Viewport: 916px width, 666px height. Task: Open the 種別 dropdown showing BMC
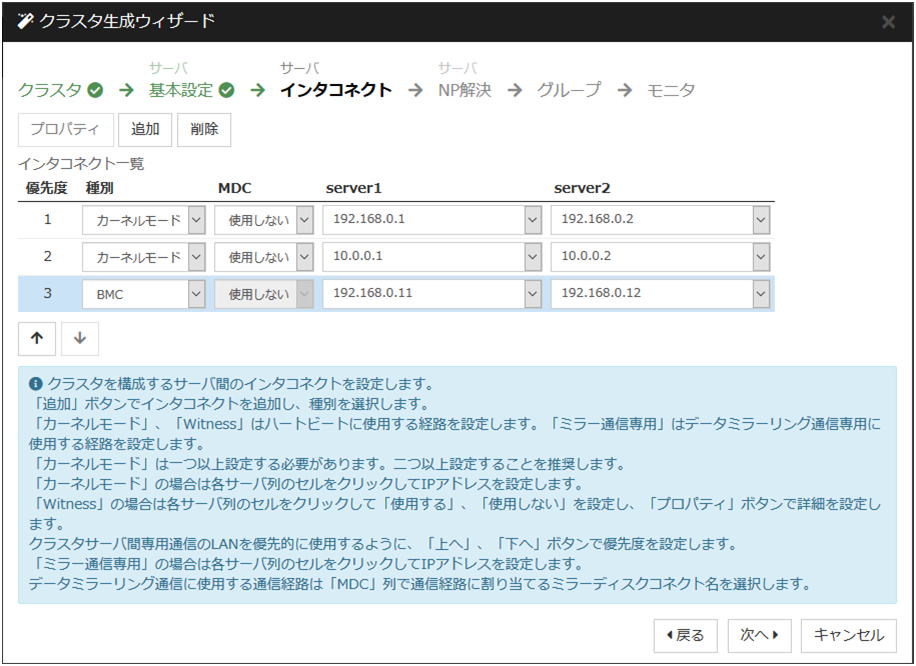(x=196, y=295)
